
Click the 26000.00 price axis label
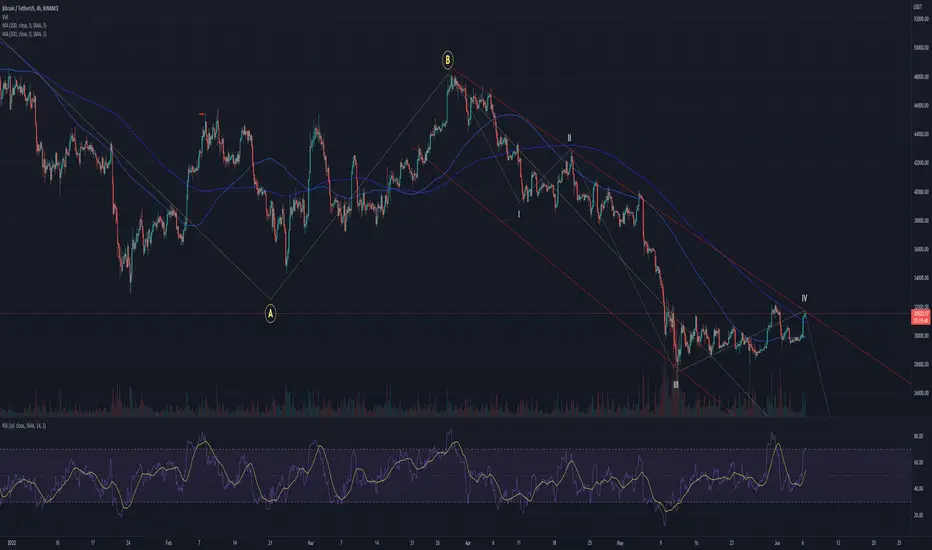point(921,393)
